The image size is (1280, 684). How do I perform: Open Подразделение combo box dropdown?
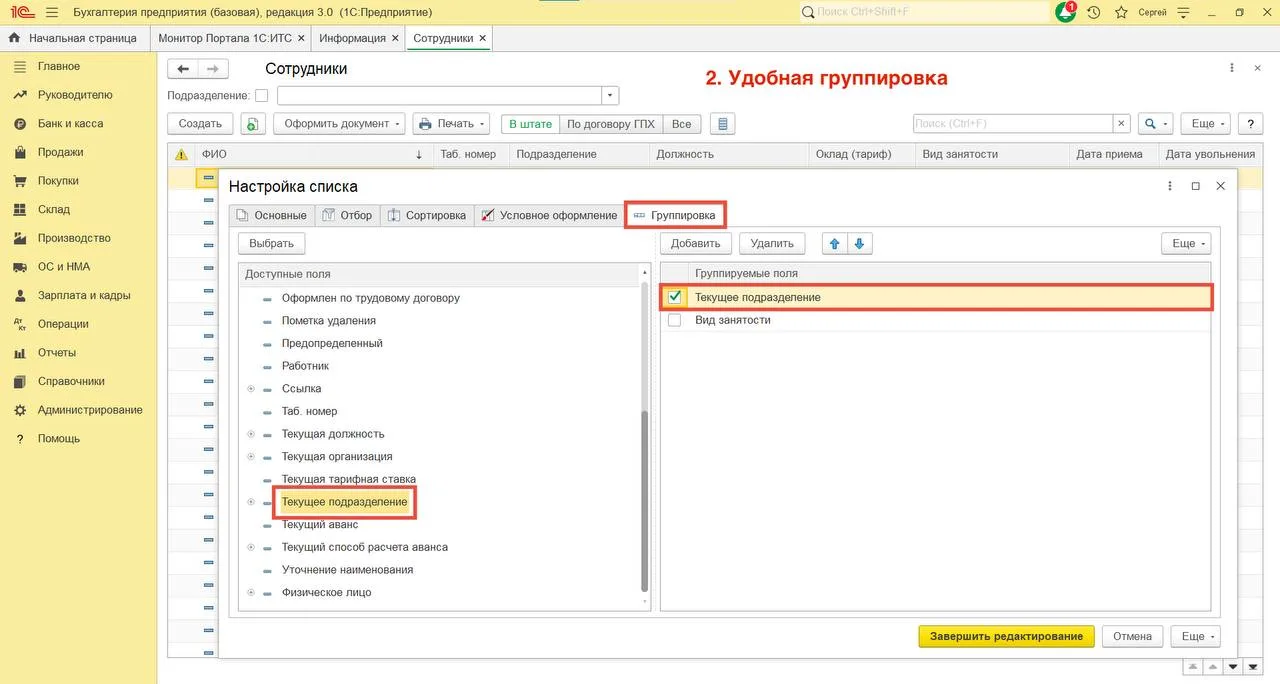(610, 96)
